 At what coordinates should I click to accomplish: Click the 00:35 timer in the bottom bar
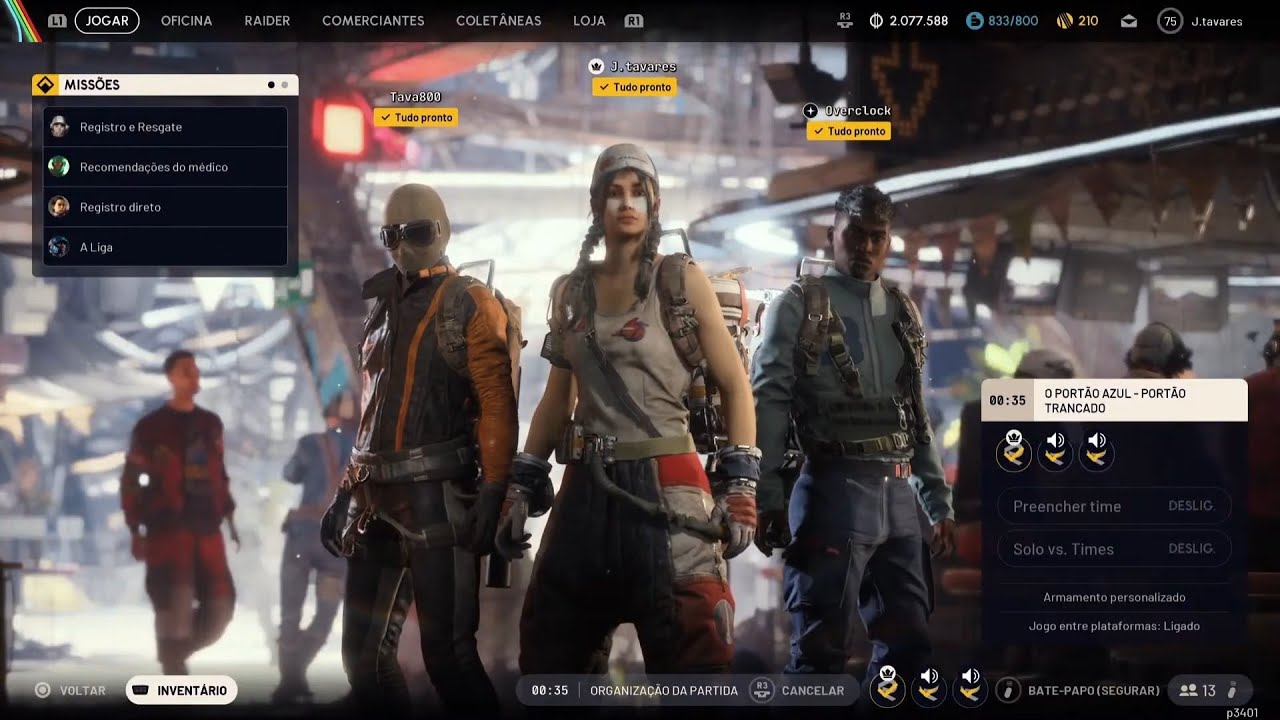click(x=550, y=690)
